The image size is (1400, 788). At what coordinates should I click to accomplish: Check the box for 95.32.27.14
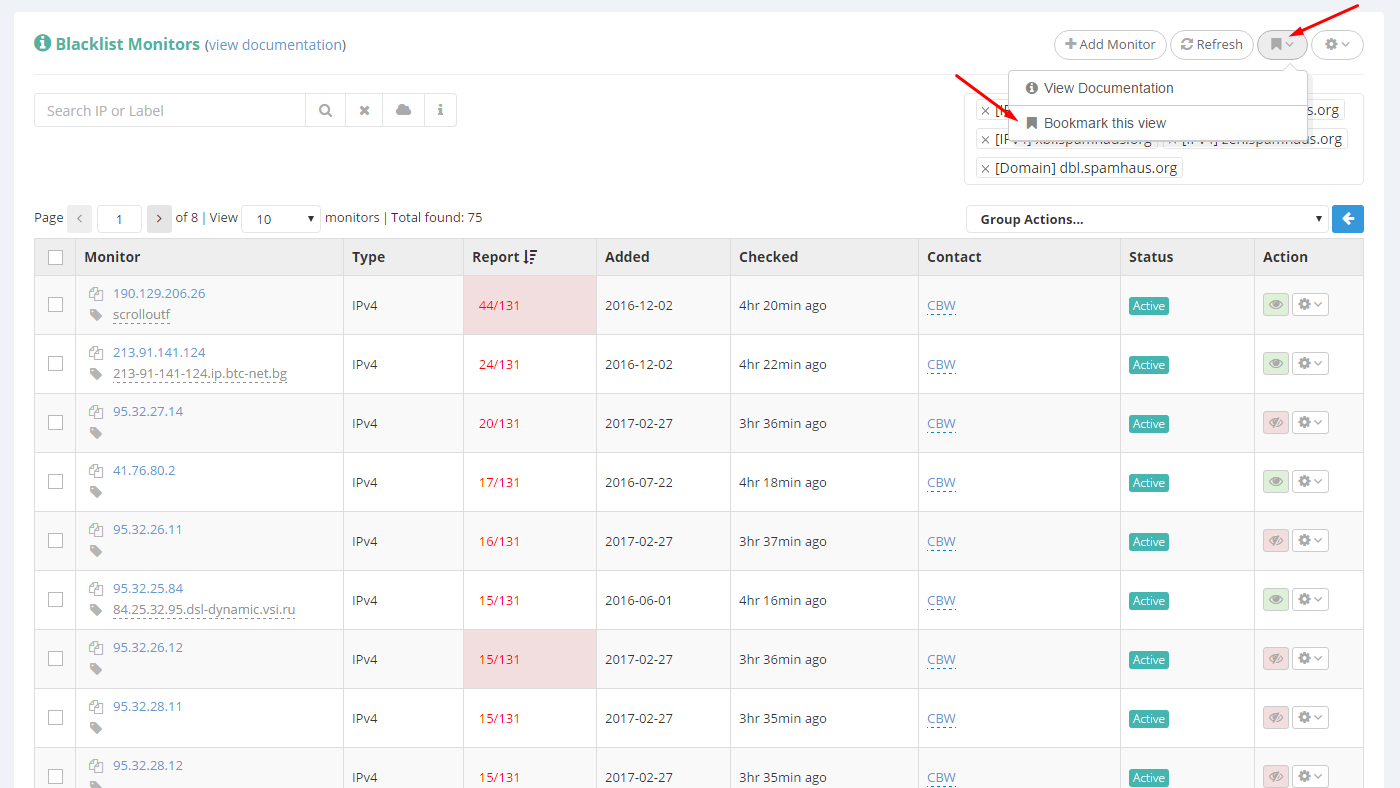click(x=55, y=423)
